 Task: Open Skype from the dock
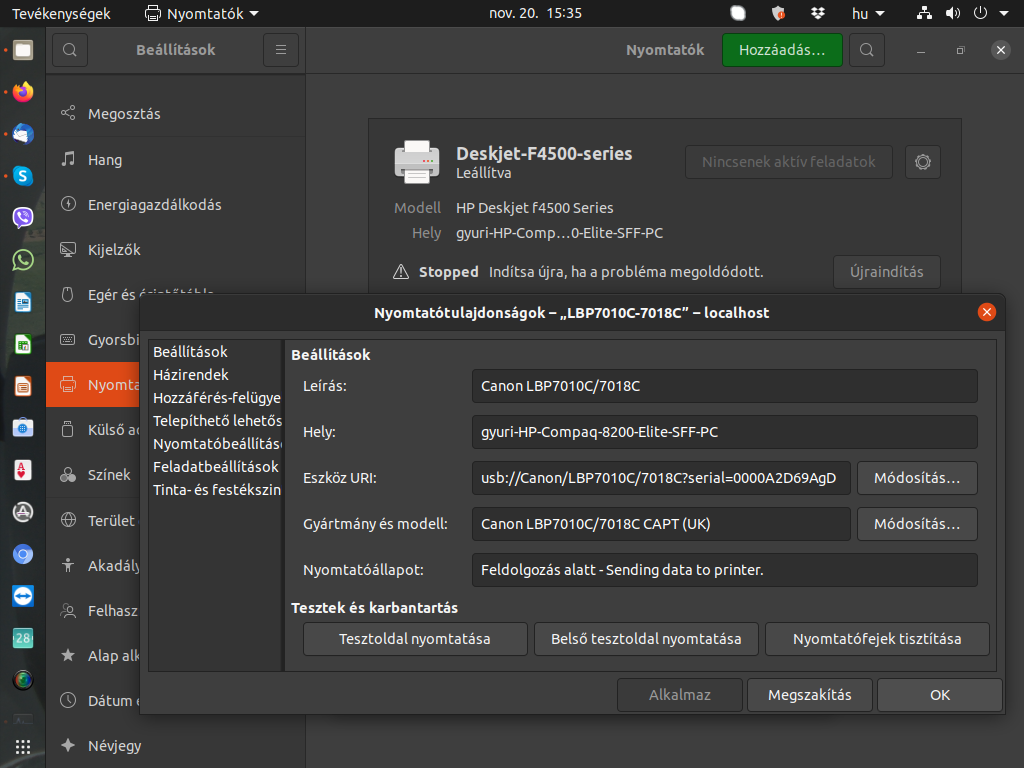tap(23, 176)
